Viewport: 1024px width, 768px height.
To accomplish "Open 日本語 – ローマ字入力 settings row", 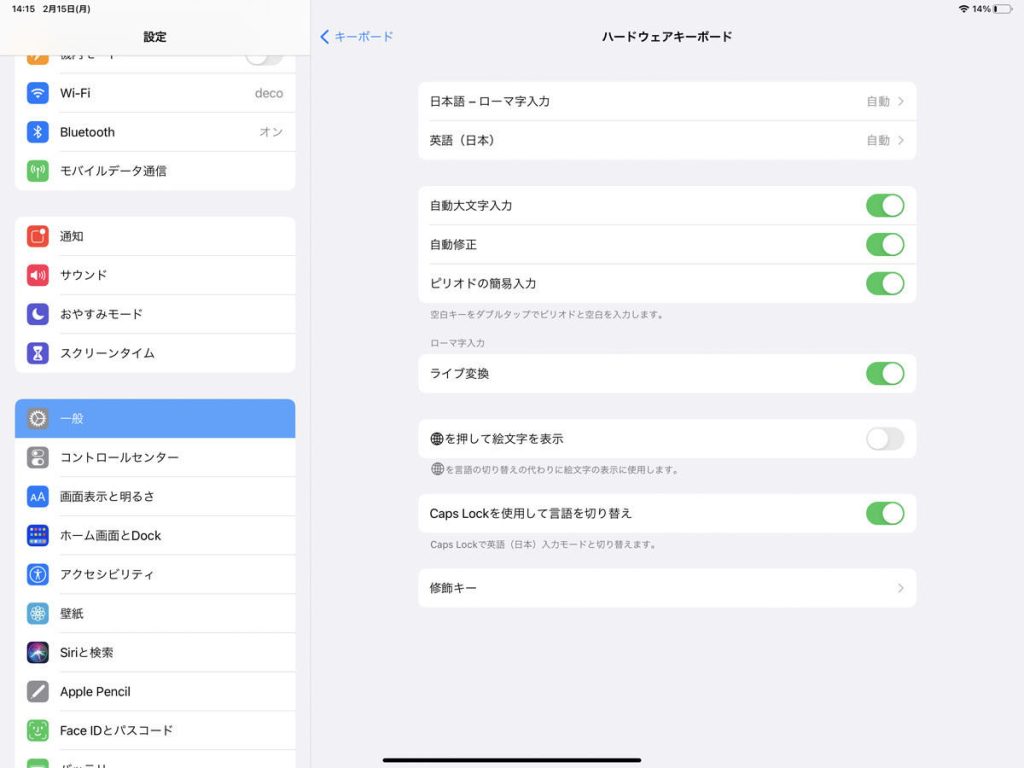I will [666, 101].
